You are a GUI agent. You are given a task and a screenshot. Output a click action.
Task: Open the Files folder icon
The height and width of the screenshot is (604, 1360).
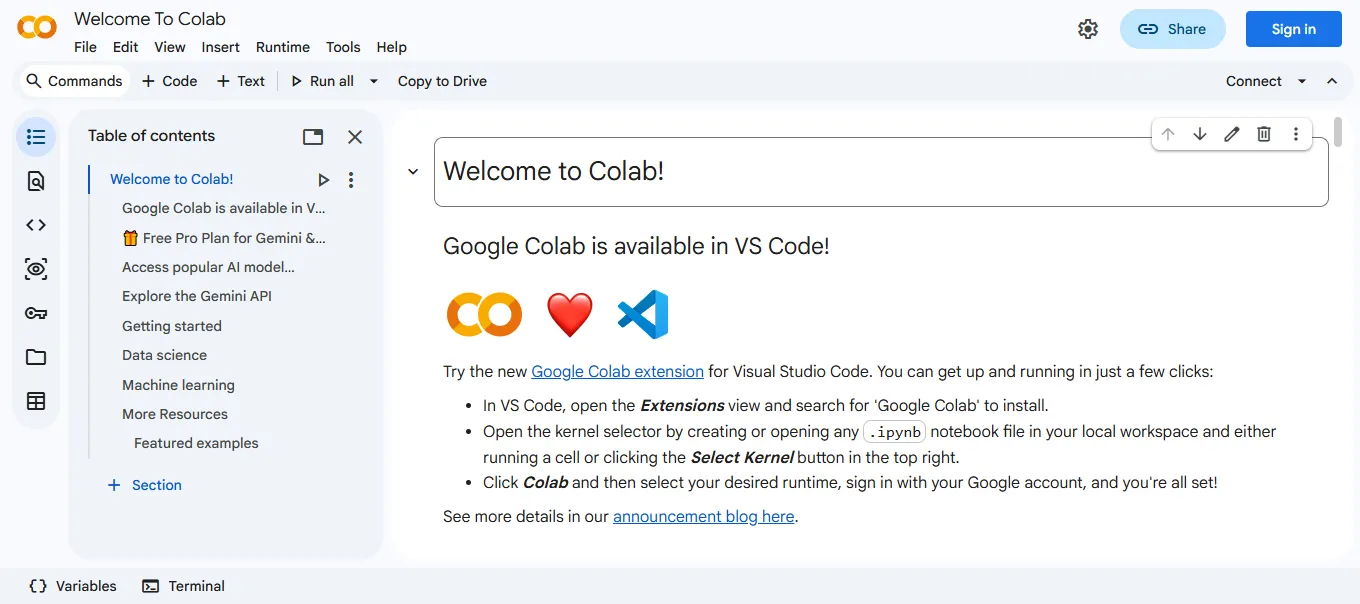point(36,357)
